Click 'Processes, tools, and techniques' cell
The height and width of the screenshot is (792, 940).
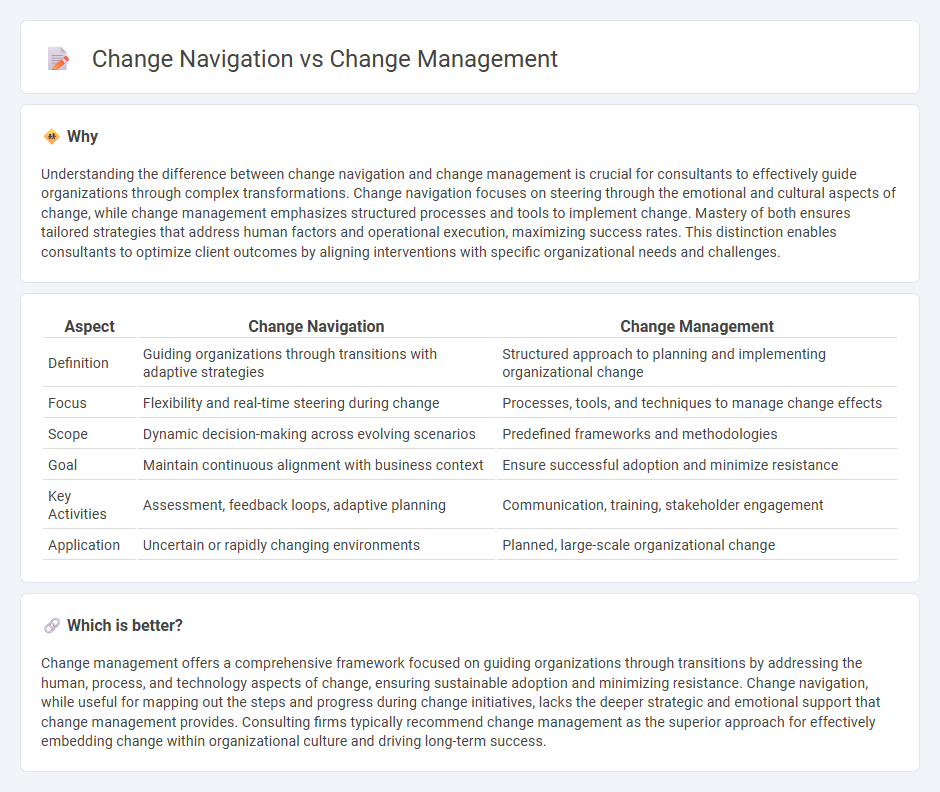click(x=697, y=403)
